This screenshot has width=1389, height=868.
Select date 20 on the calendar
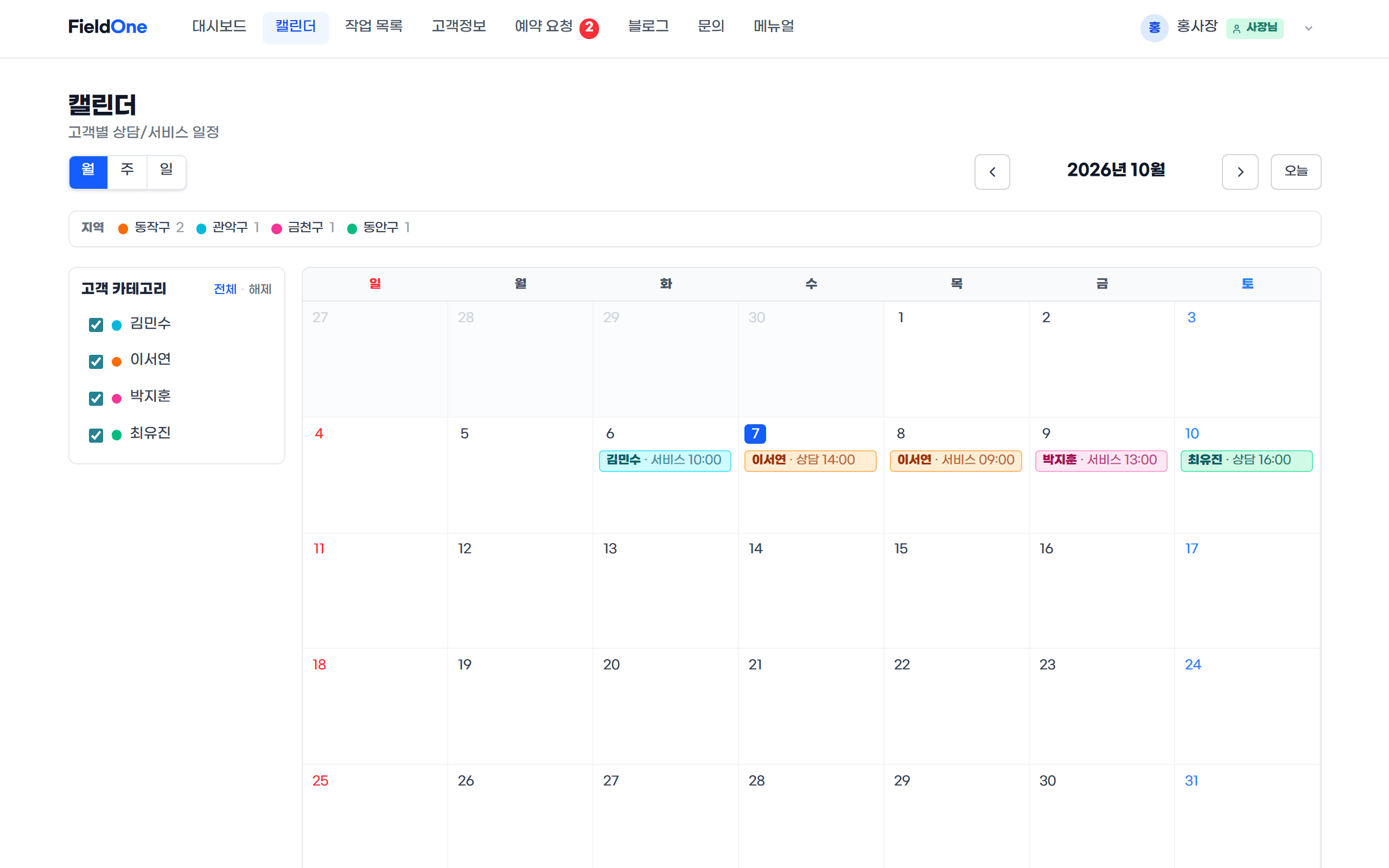(x=611, y=665)
